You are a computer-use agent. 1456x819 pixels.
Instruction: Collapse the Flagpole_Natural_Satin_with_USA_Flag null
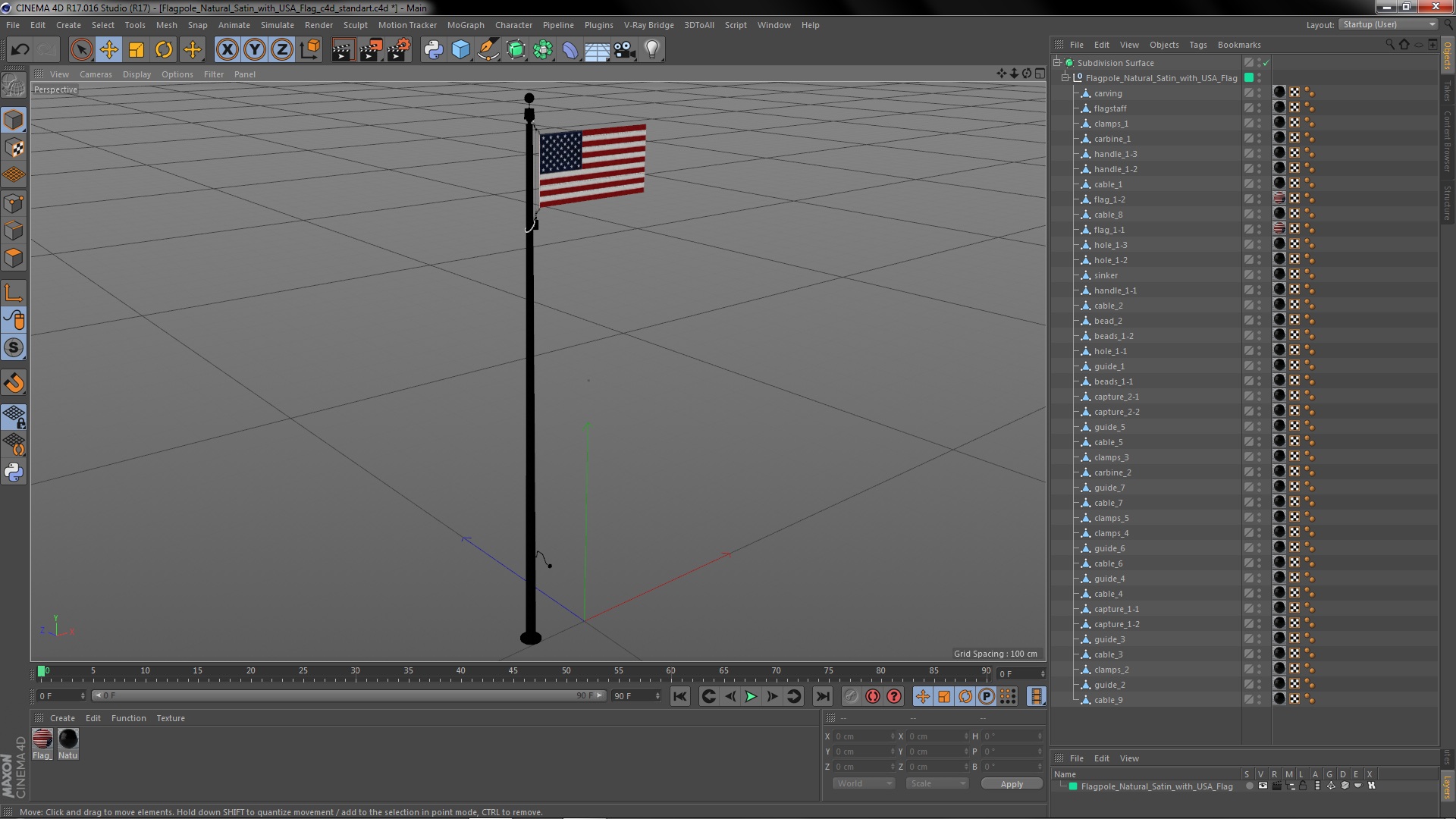1065,78
